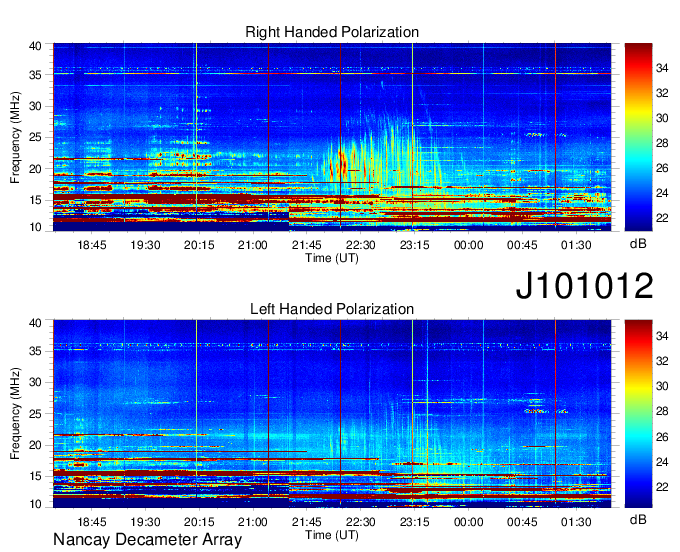Click the 22:30 tick under Left Handed plot

coord(360,522)
